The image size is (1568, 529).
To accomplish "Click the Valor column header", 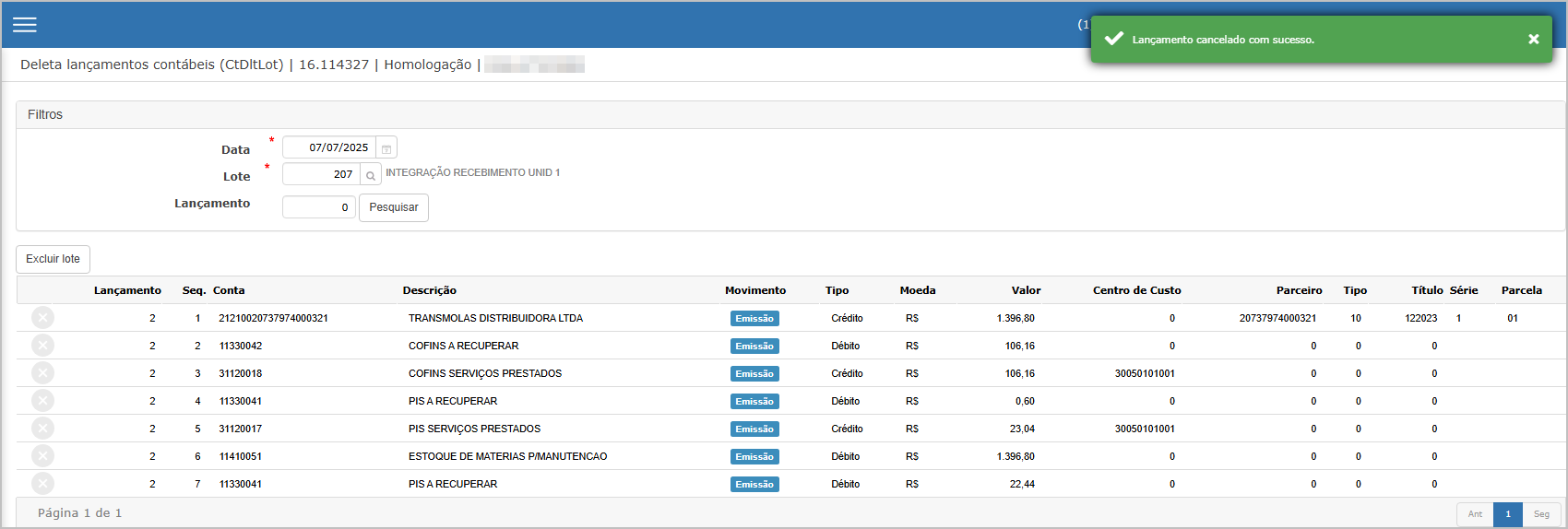I will [x=1026, y=290].
